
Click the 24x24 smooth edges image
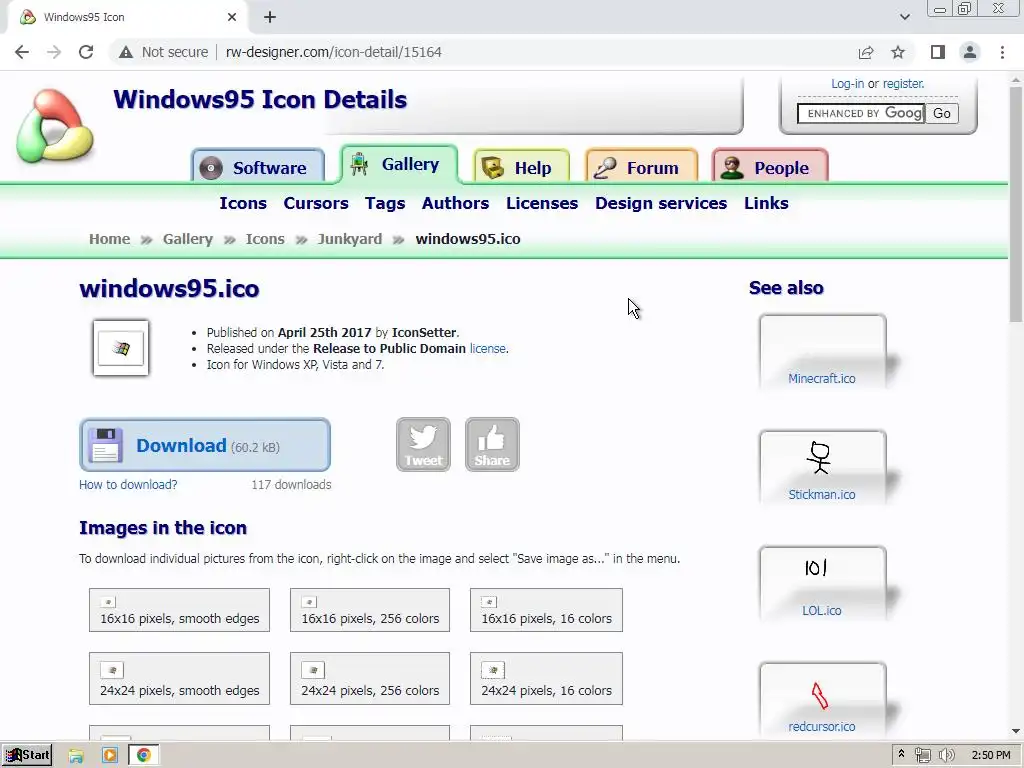pos(112,670)
